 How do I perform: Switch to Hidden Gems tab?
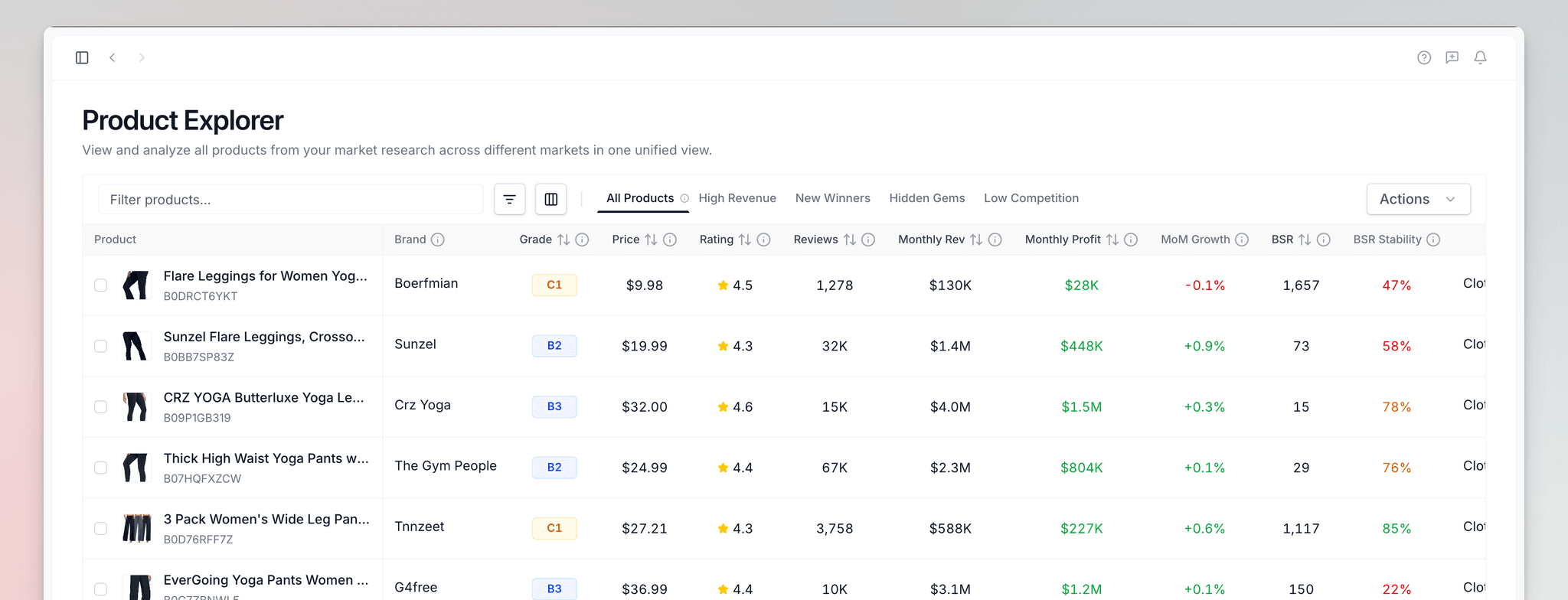pyautogui.click(x=927, y=198)
